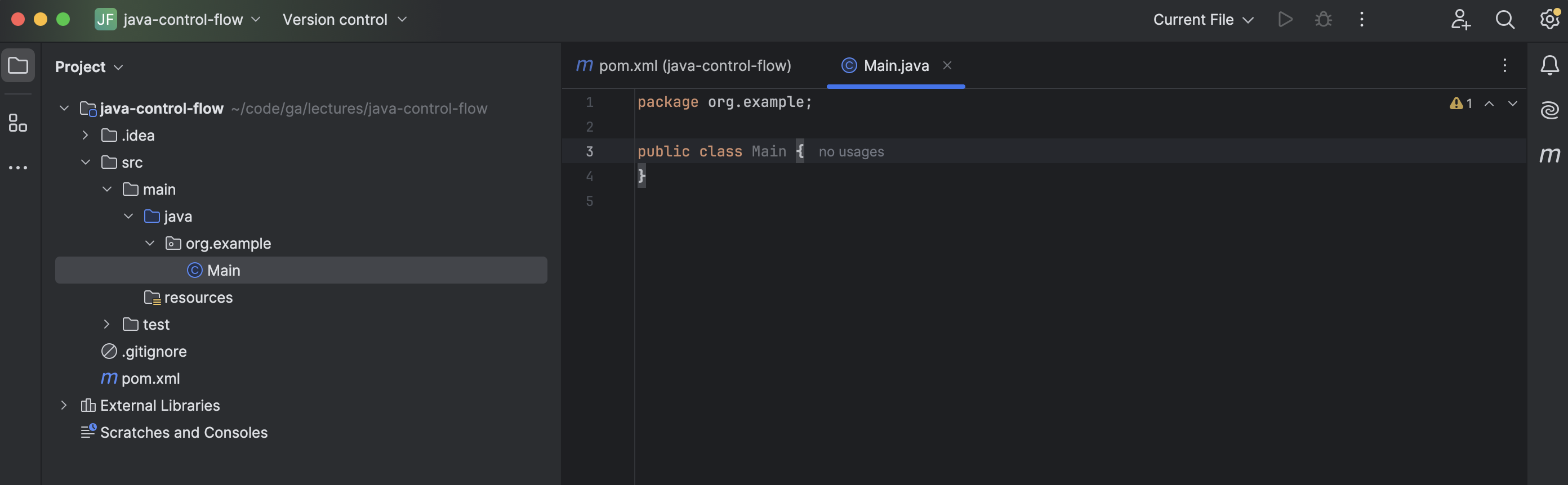Open Scratches and Consoles
This screenshot has width=1568, height=485.
click(183, 432)
